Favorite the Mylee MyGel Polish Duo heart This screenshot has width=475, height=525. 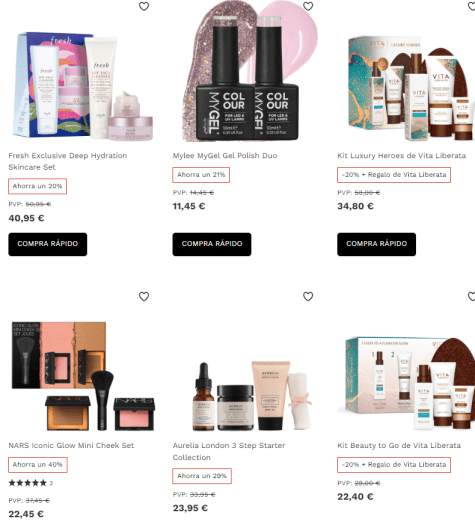(308, 6)
